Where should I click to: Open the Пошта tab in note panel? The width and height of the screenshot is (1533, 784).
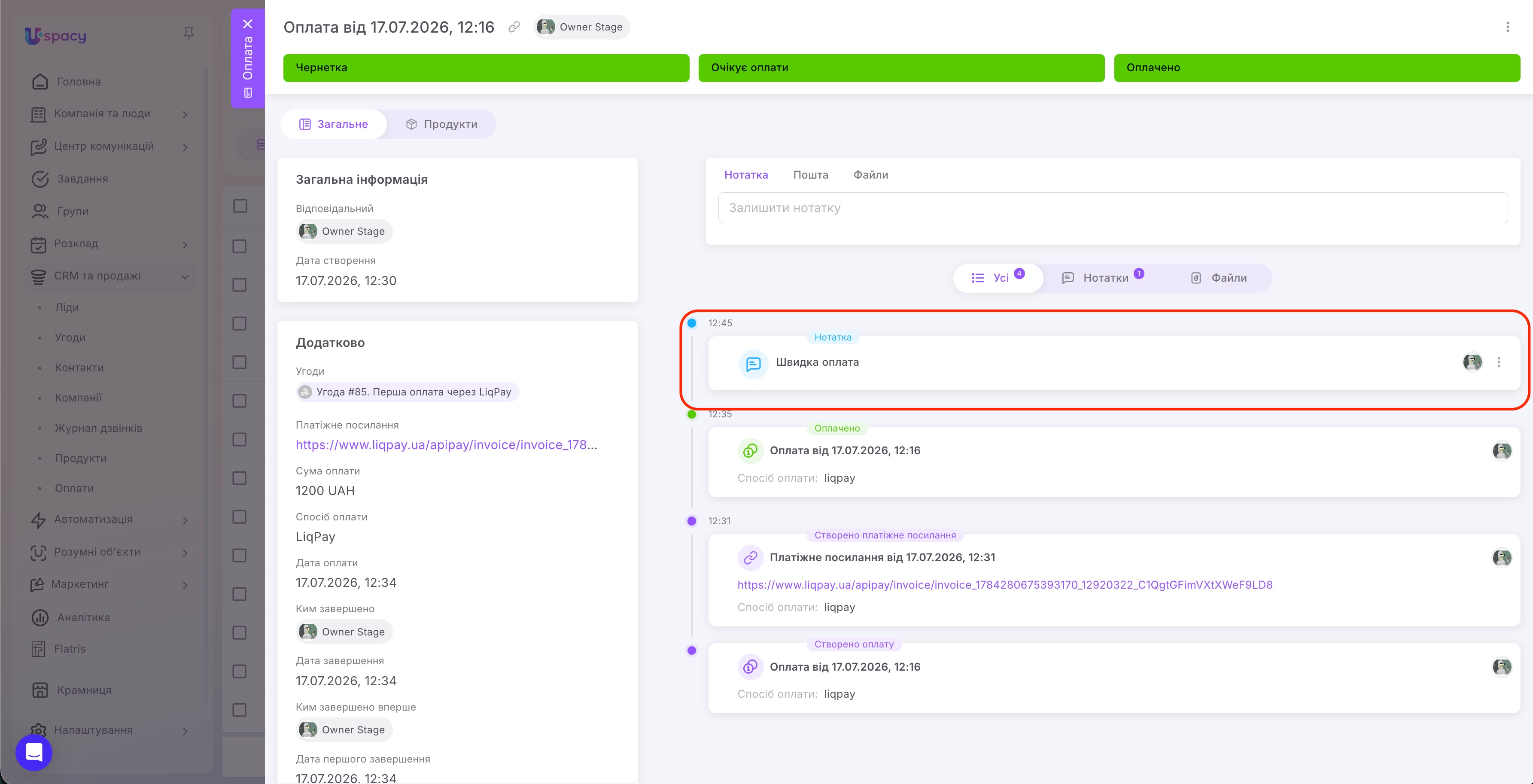[x=811, y=175]
